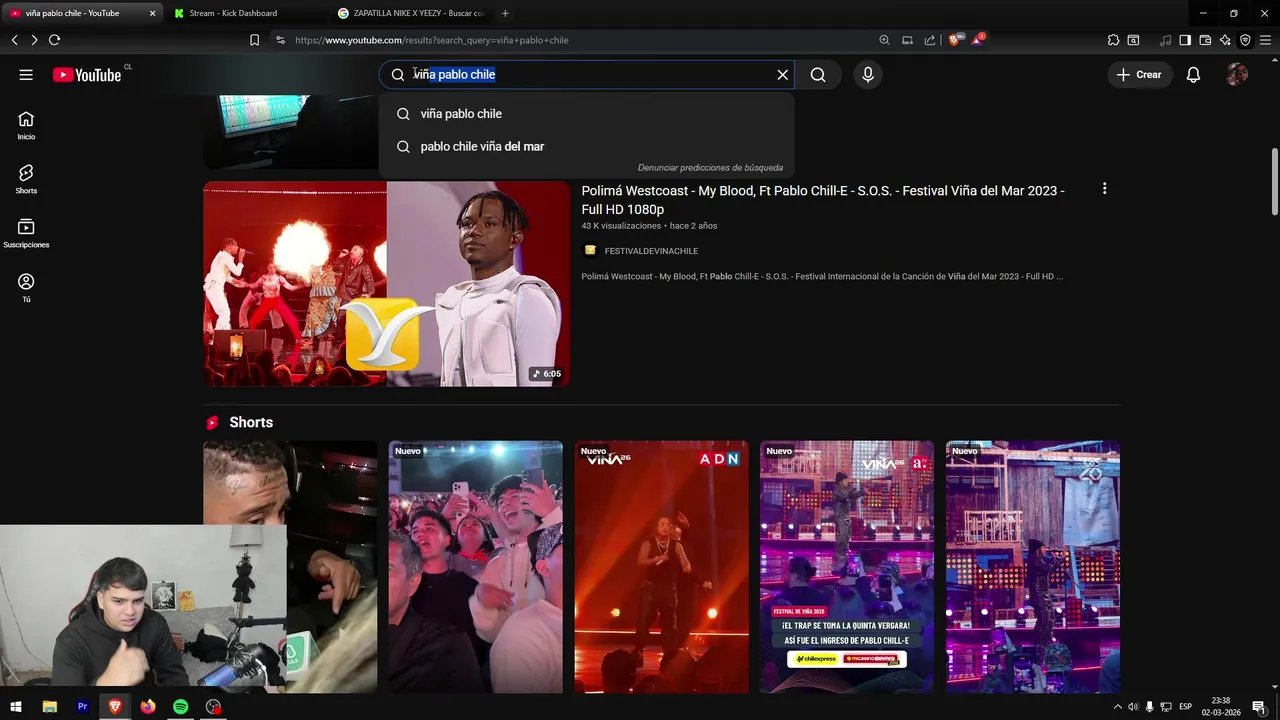Open Brave Rewards triangle icon
The image size is (1280, 720).
point(978,40)
